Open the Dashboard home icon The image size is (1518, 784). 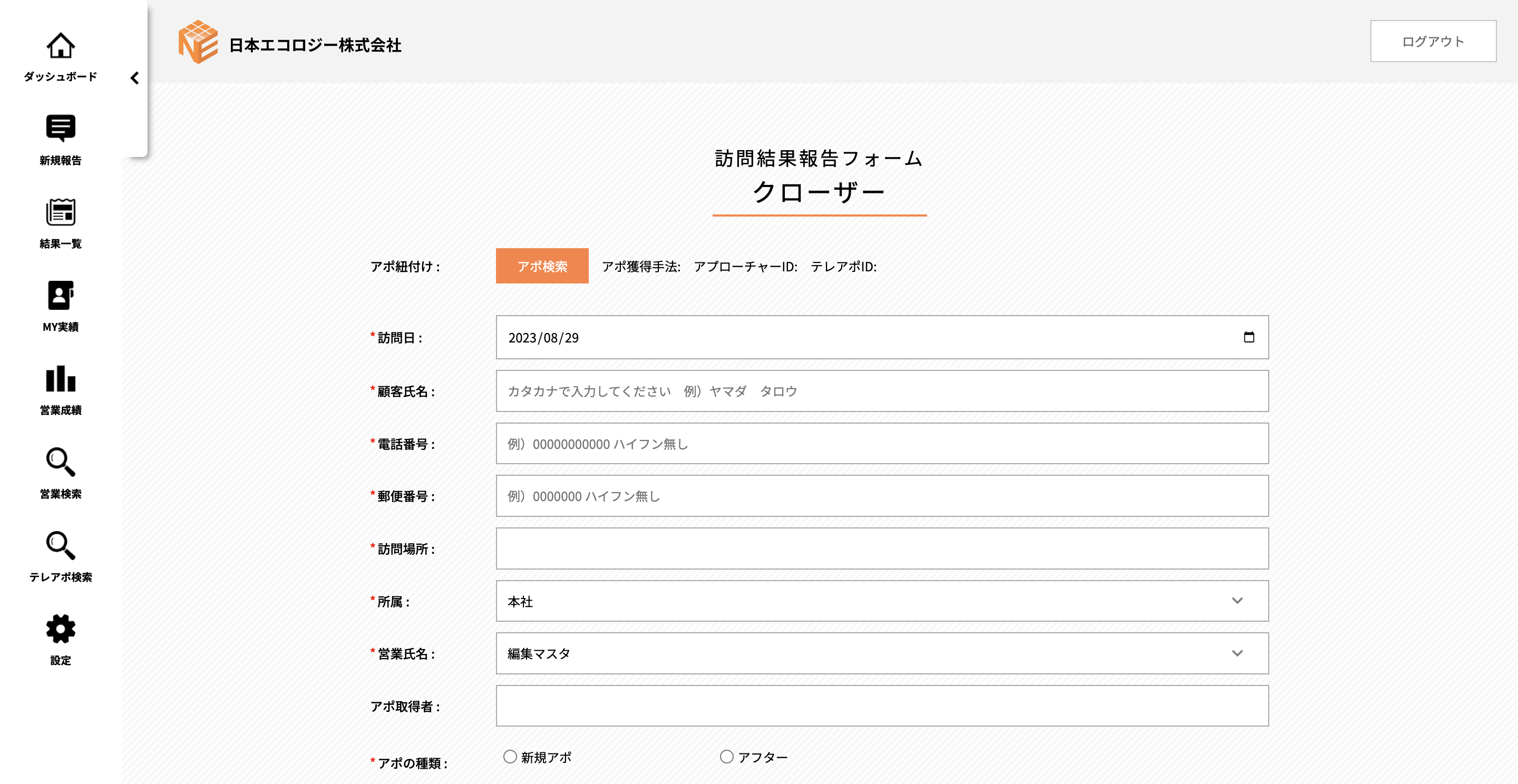[60, 46]
